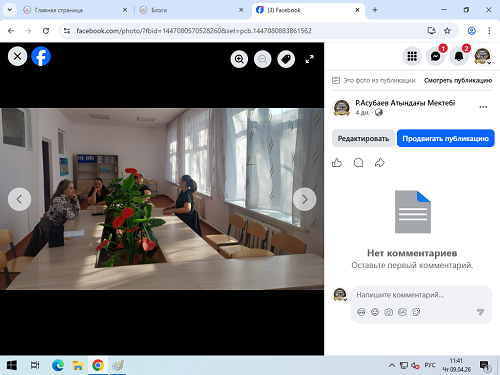Share the photo with arrow icon
Image resolution: width=500 pixels, height=375 pixels.
click(380, 163)
